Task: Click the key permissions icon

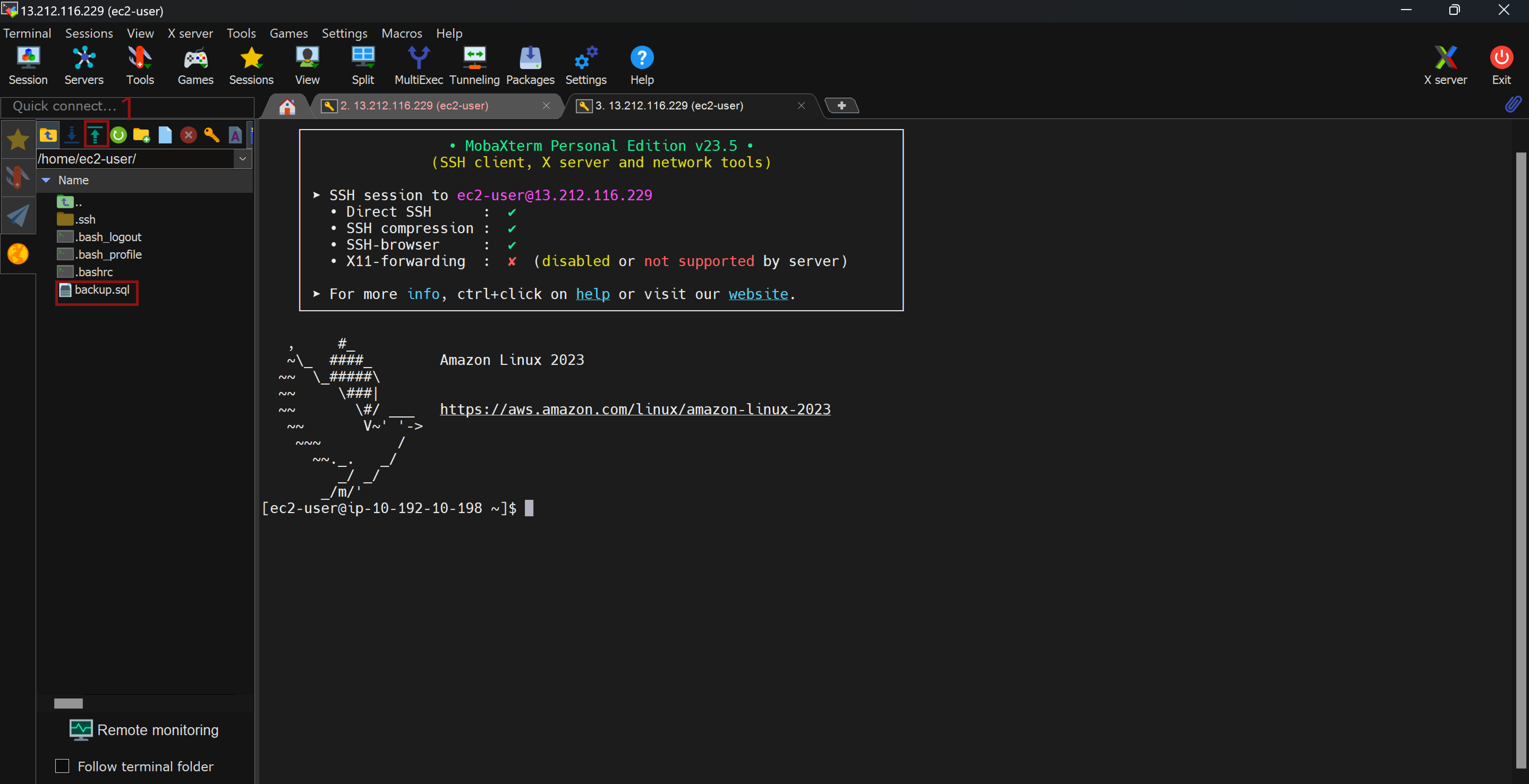Action: pyautogui.click(x=212, y=135)
